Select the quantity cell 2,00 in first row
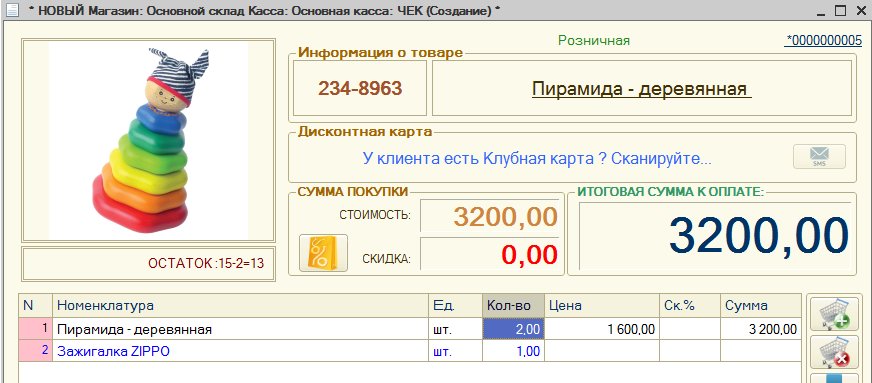872x383 pixels. tap(513, 329)
